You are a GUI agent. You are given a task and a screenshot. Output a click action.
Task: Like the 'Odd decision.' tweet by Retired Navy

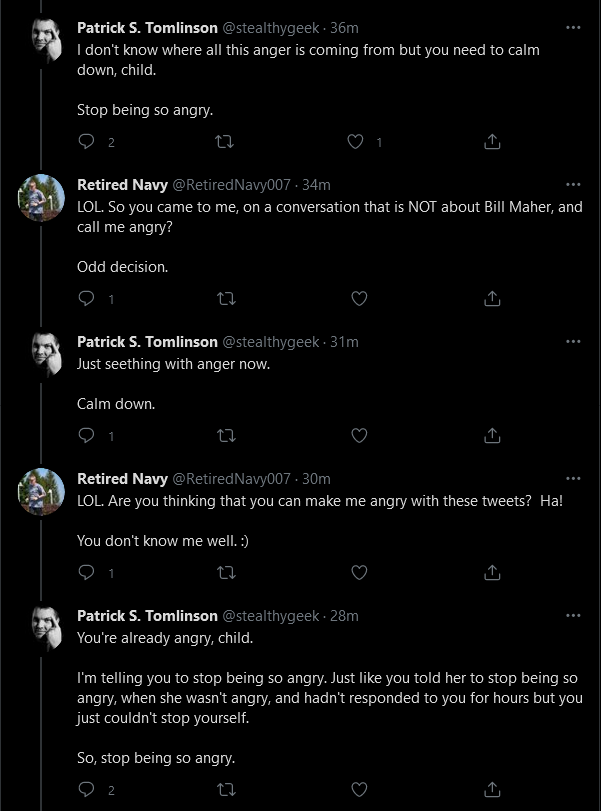tap(359, 298)
